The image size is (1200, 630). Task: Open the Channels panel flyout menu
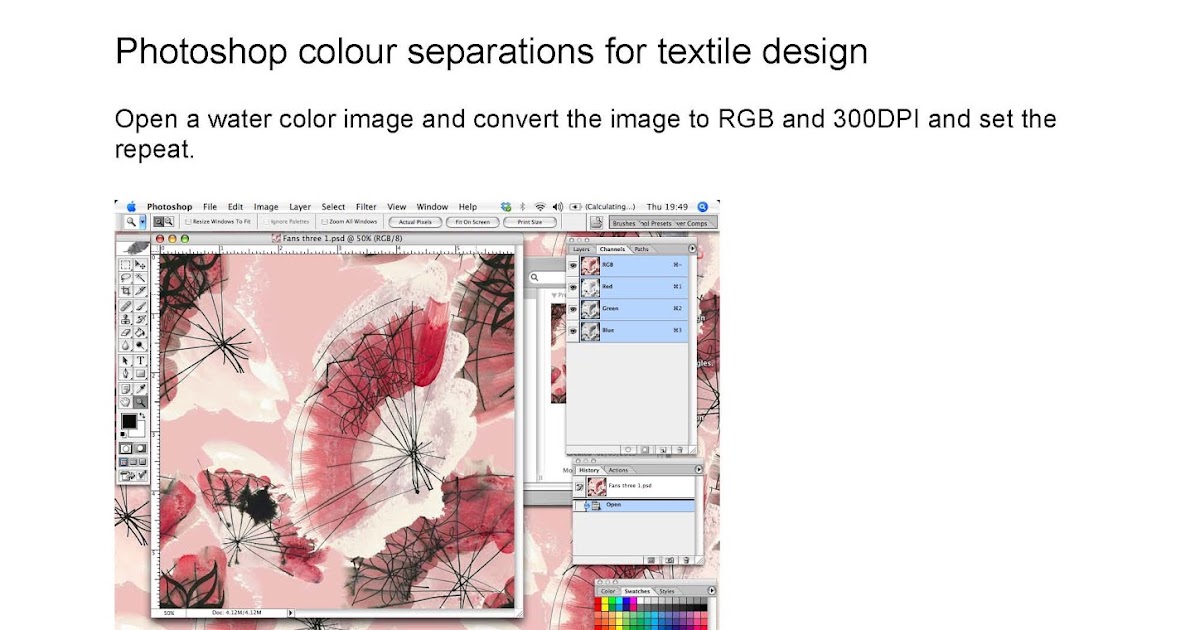tap(691, 250)
